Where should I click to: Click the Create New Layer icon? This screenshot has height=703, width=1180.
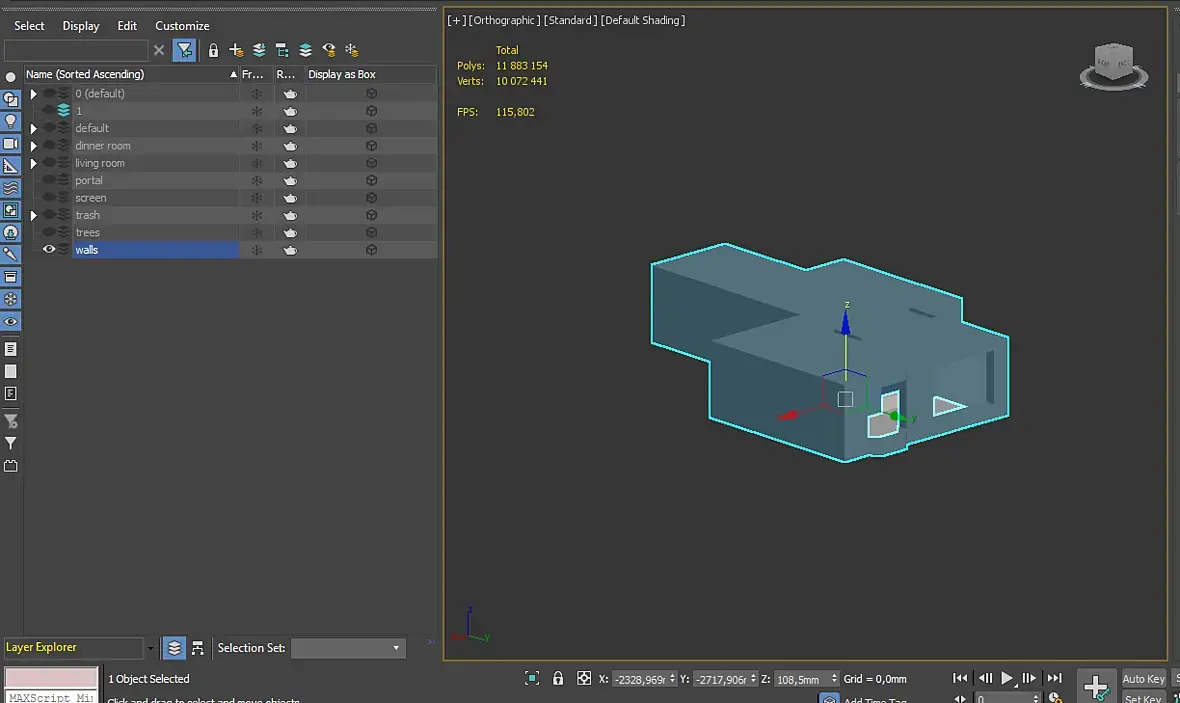236,50
